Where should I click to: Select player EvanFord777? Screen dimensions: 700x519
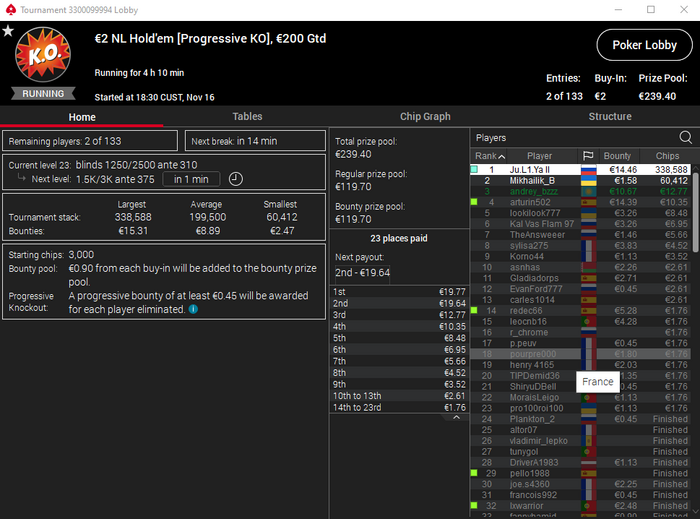tap(580, 289)
